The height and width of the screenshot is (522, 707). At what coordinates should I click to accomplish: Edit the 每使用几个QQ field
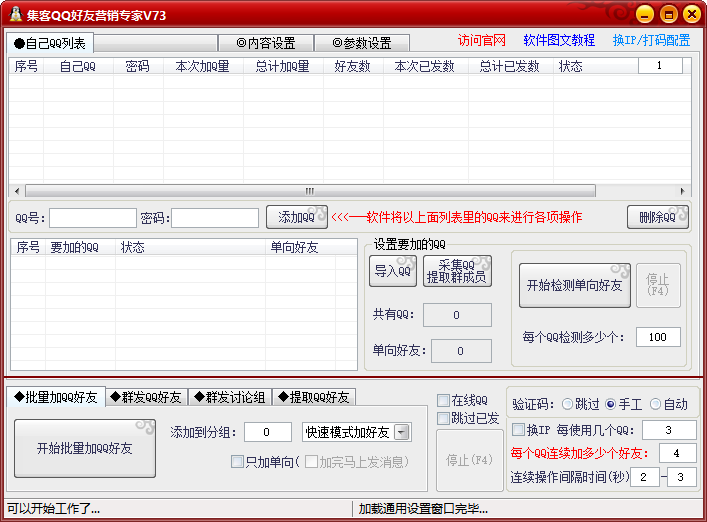[669, 430]
